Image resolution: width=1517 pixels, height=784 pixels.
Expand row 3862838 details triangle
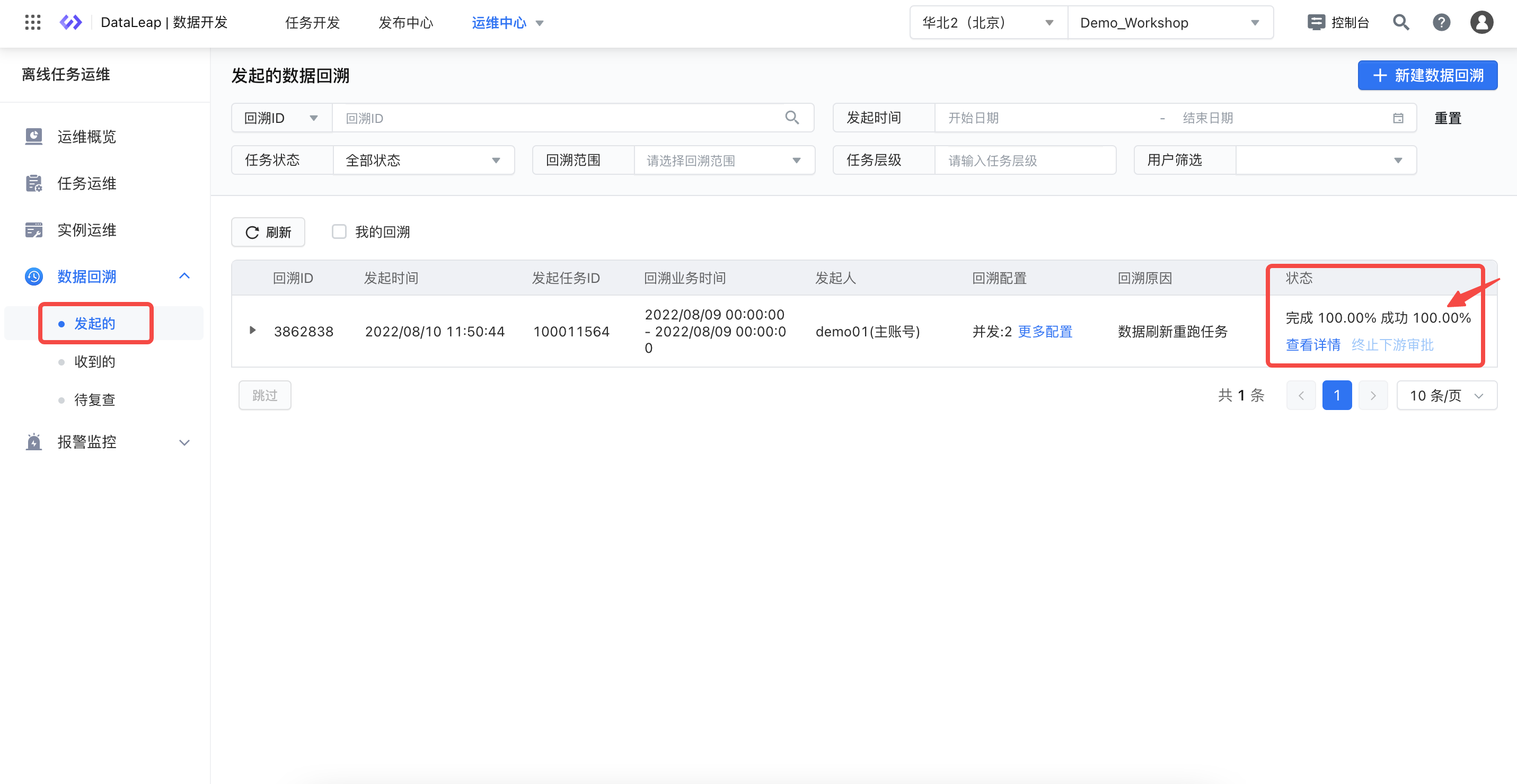[253, 330]
